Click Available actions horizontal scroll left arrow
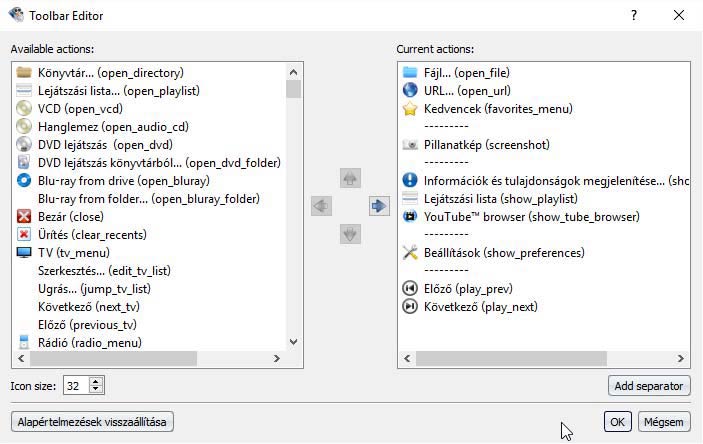 [x=21, y=358]
